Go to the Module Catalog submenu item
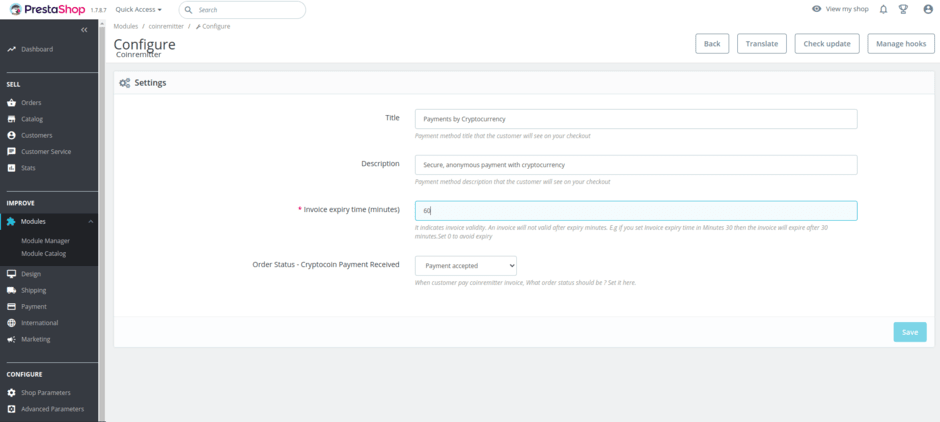Image resolution: width=940 pixels, height=422 pixels. tap(44, 254)
